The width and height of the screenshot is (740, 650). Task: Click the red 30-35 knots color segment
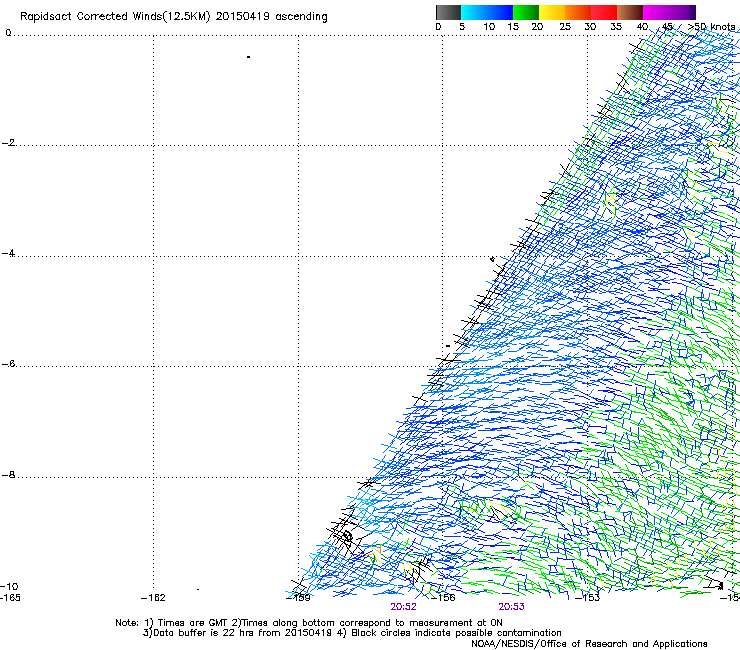coord(604,12)
